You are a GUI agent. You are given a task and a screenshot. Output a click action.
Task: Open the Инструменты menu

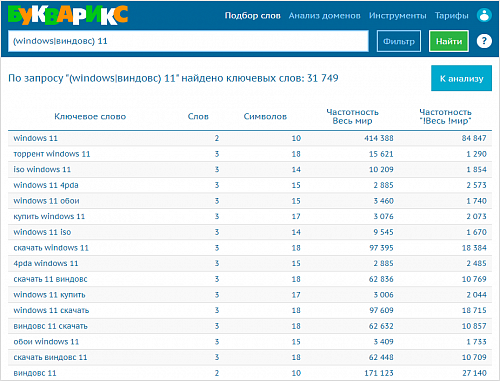click(397, 16)
